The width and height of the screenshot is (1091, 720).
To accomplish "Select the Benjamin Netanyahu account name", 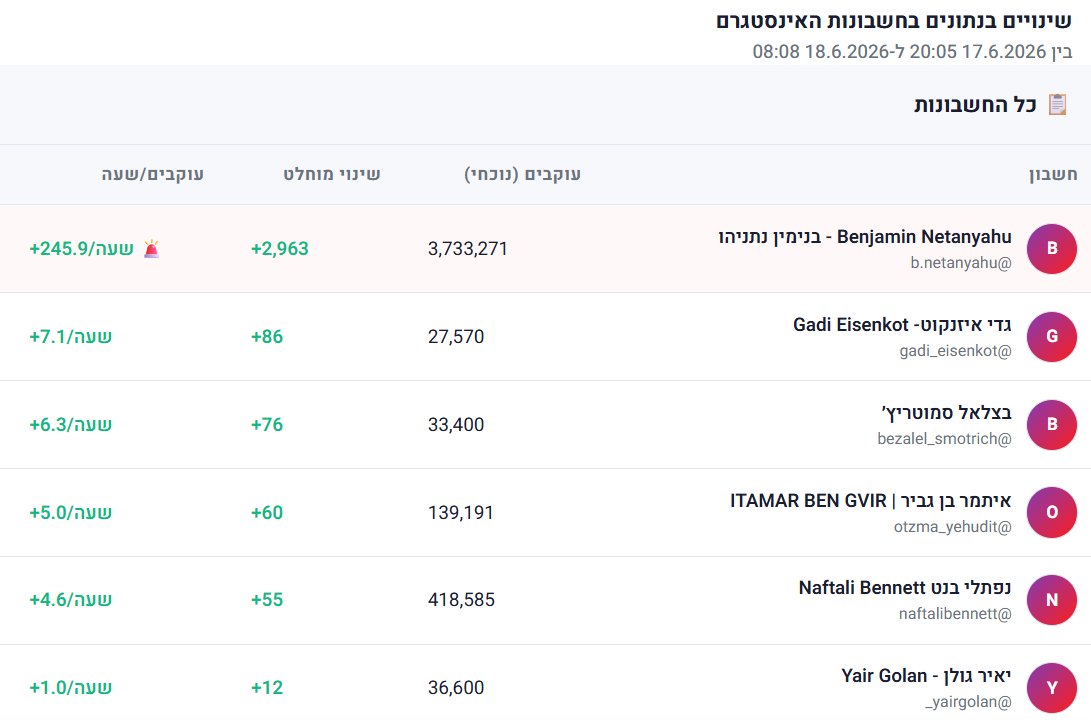I will 865,237.
